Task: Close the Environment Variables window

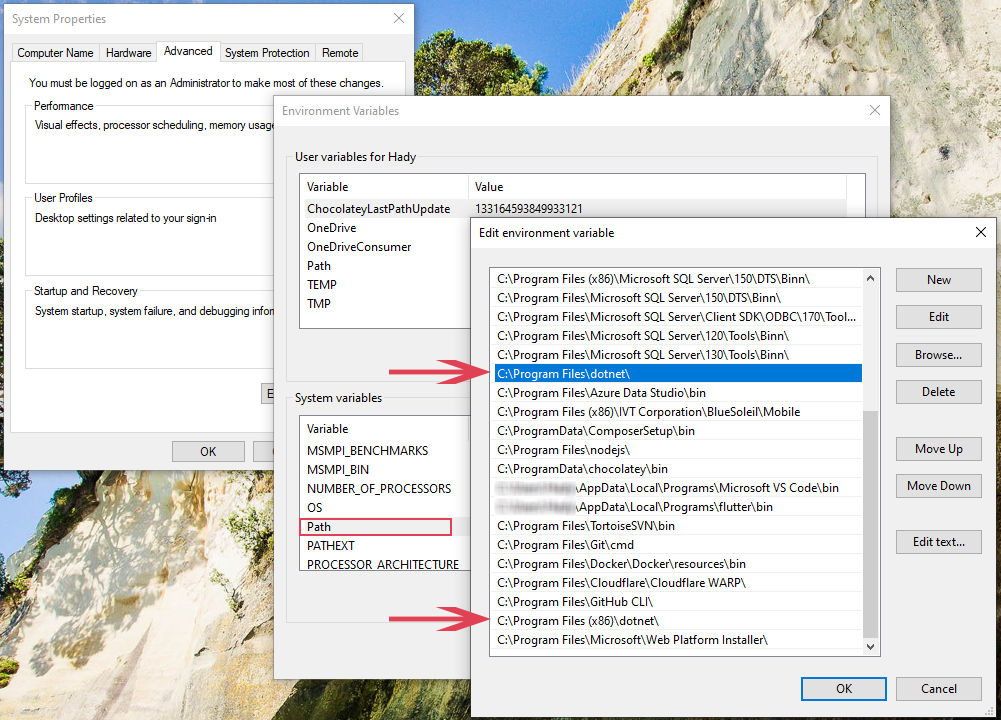Action: pos(874,110)
